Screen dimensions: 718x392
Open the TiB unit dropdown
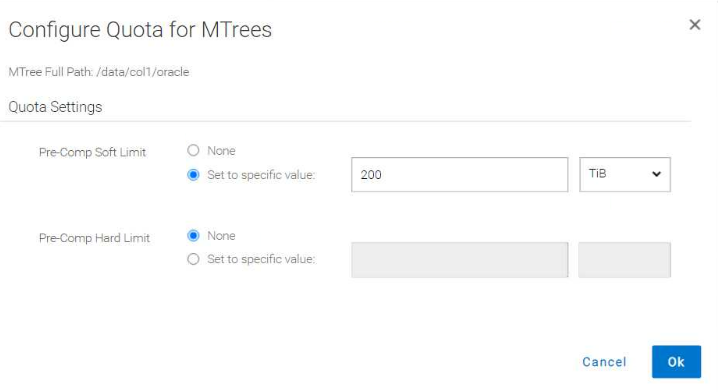click(625, 174)
